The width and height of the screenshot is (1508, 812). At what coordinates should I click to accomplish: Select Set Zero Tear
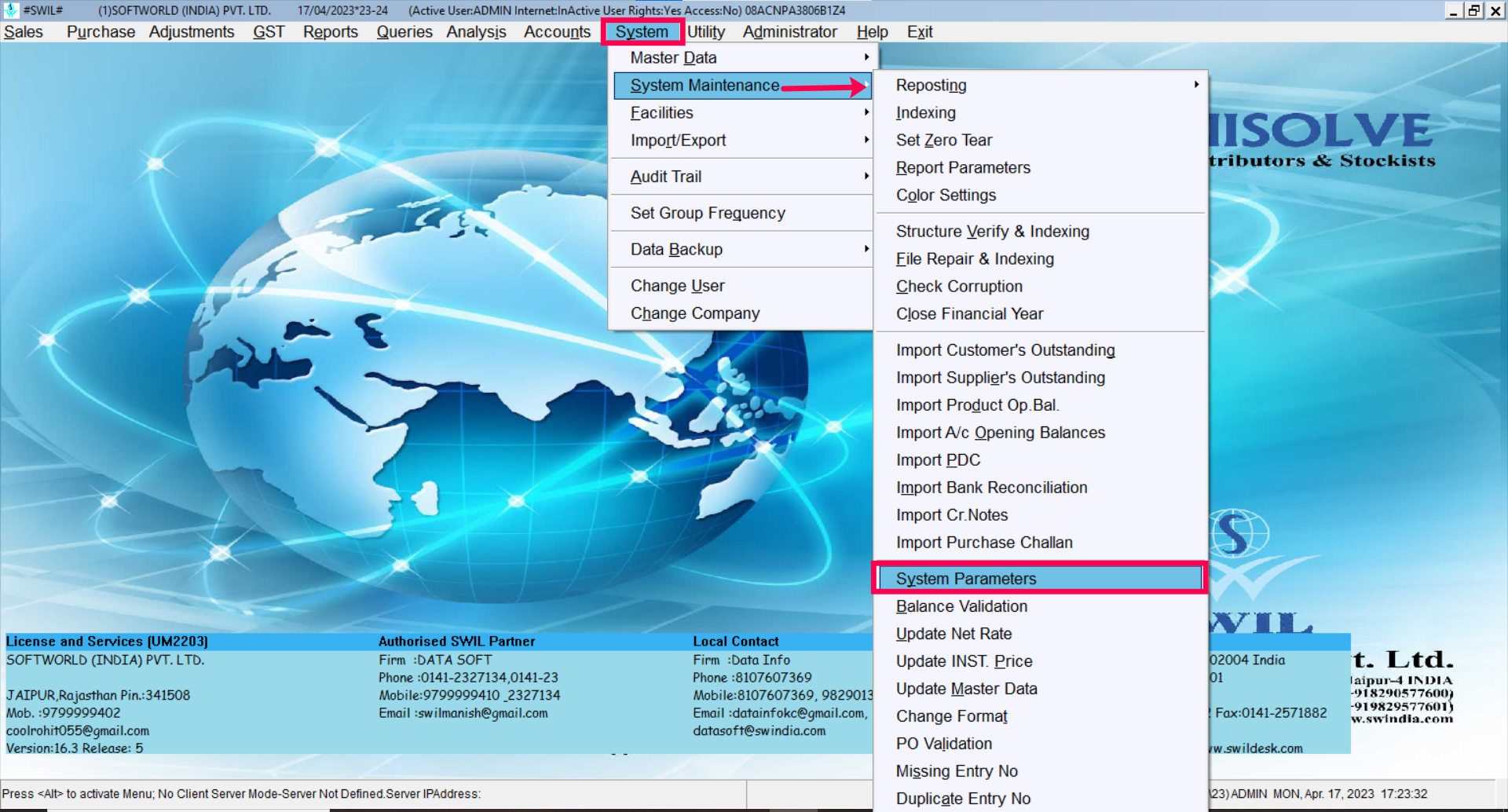(1041, 141)
